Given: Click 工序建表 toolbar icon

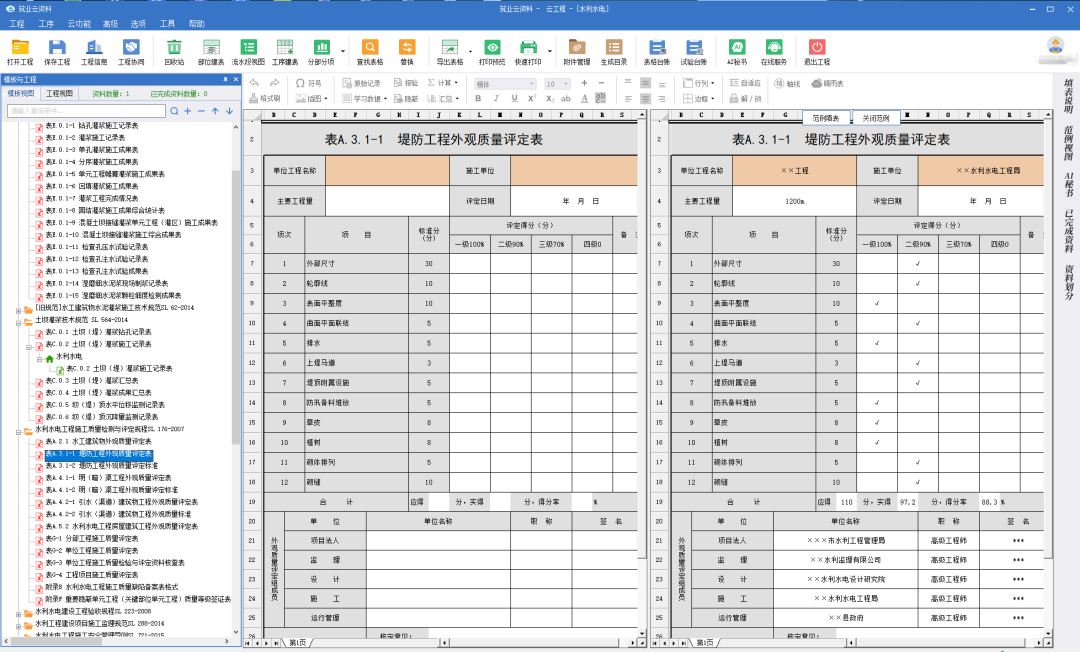Looking at the screenshot, I should pyautogui.click(x=284, y=52).
